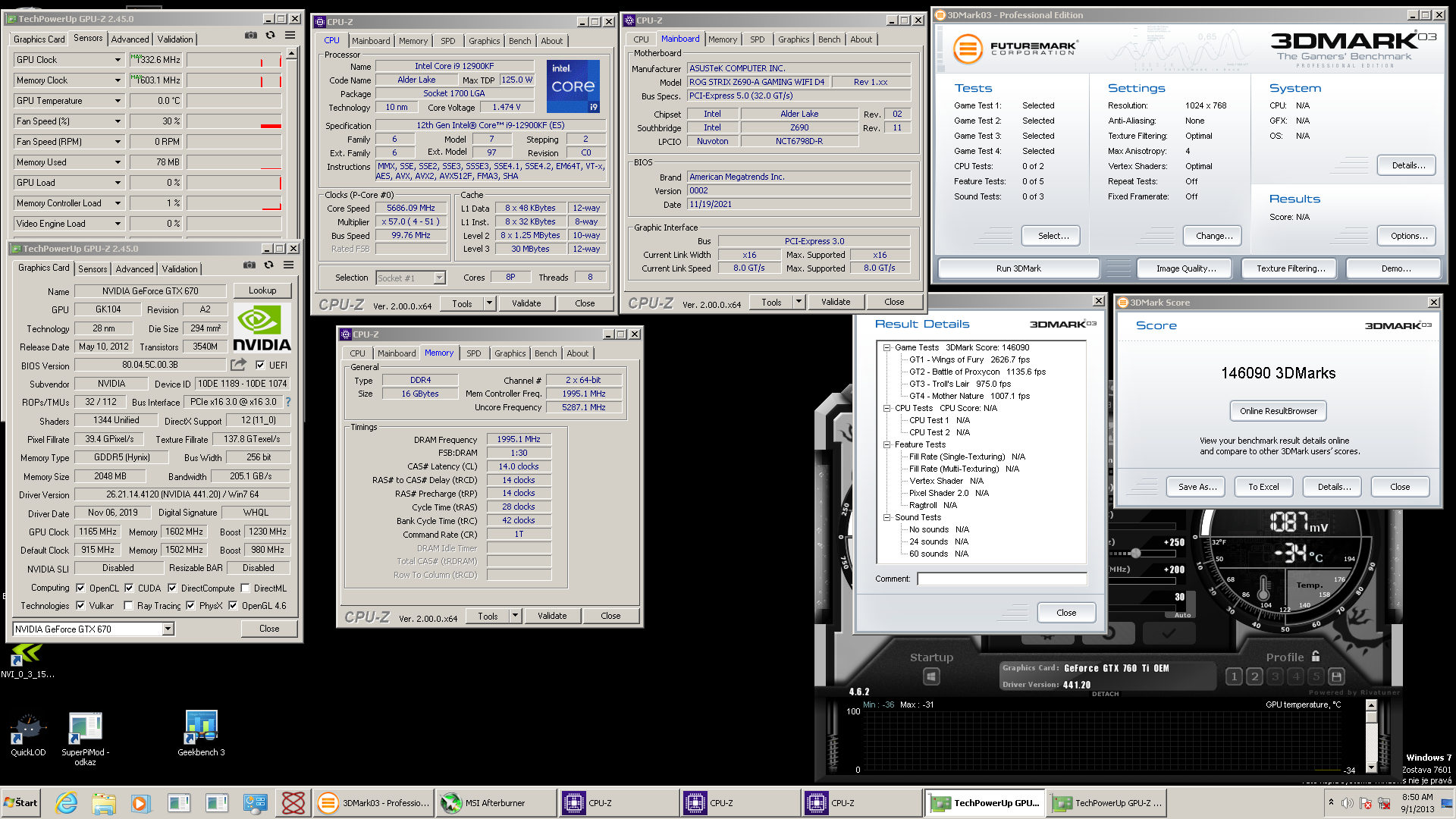Toggle CUDA checkbox
The image size is (1456, 819).
click(x=129, y=588)
